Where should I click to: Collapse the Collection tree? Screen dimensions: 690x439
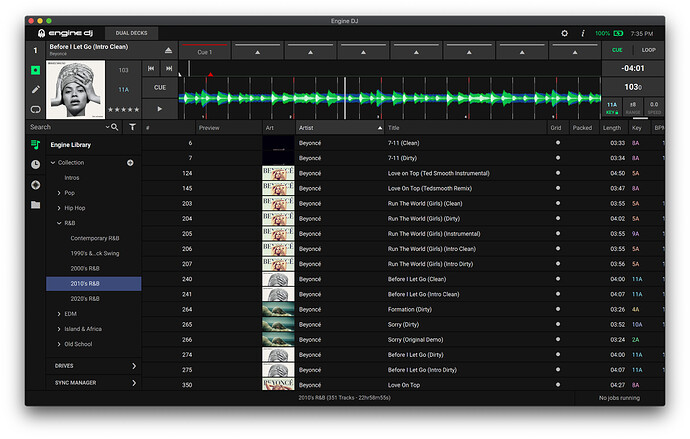pyautogui.click(x=53, y=163)
